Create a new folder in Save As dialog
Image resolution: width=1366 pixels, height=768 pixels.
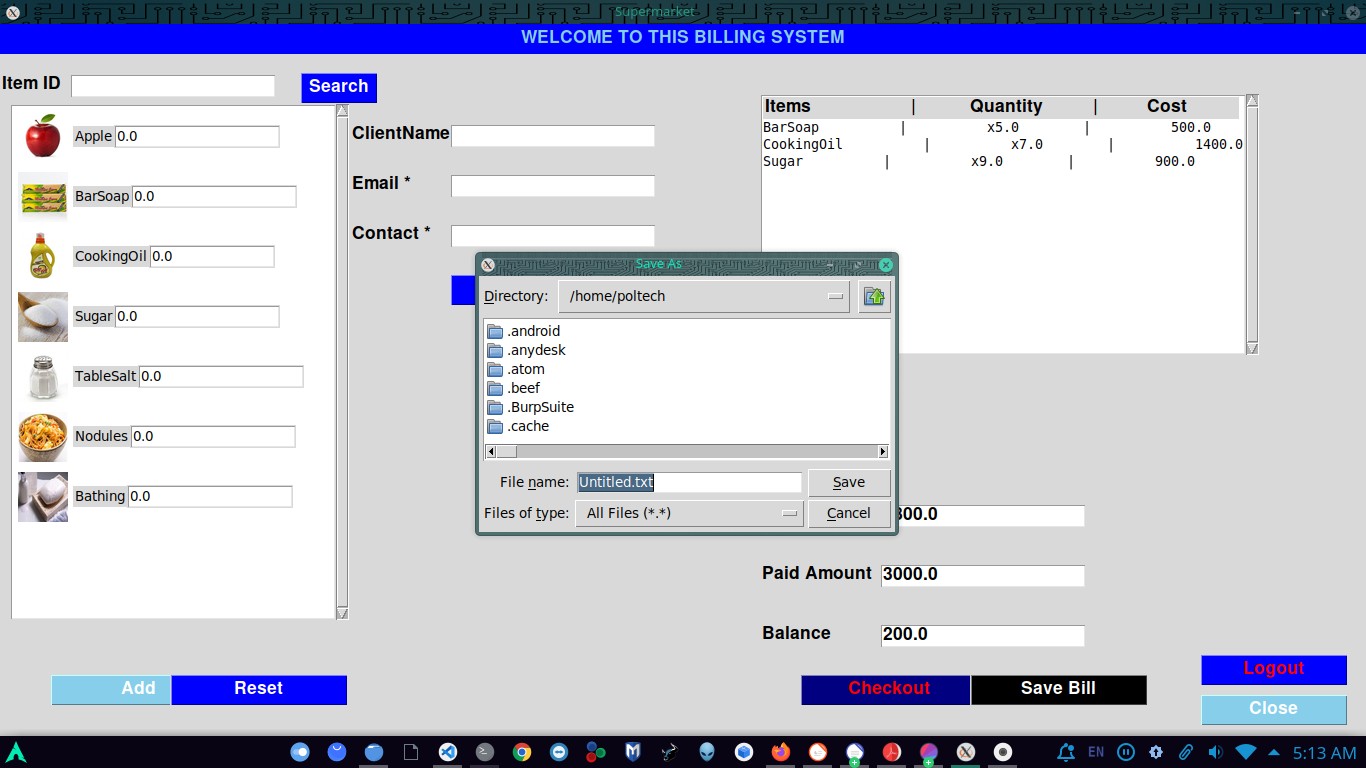coord(874,296)
